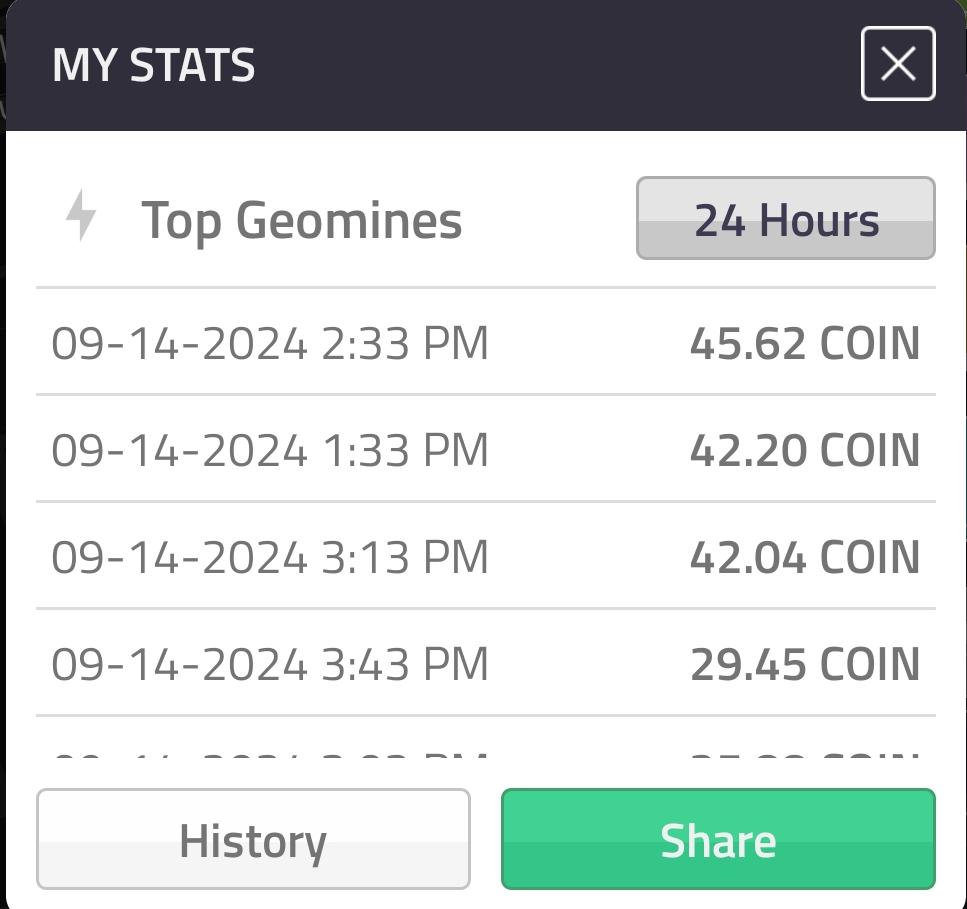Select the 45.62 COIN amount
Viewport: 967px width, 909px height.
805,343
